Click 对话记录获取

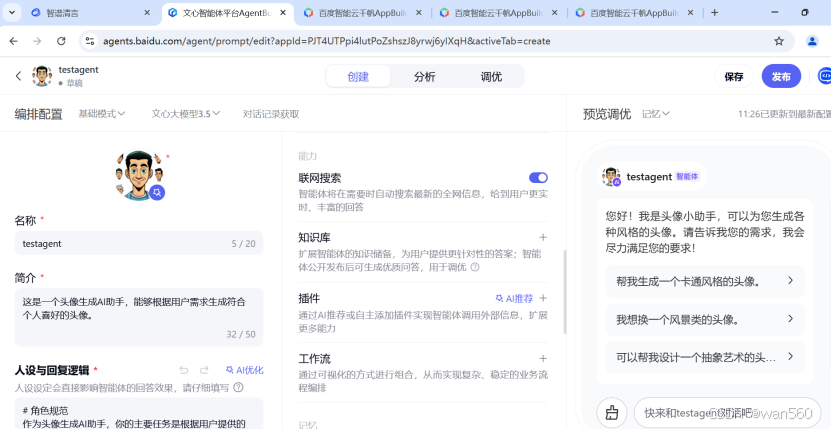(271, 113)
